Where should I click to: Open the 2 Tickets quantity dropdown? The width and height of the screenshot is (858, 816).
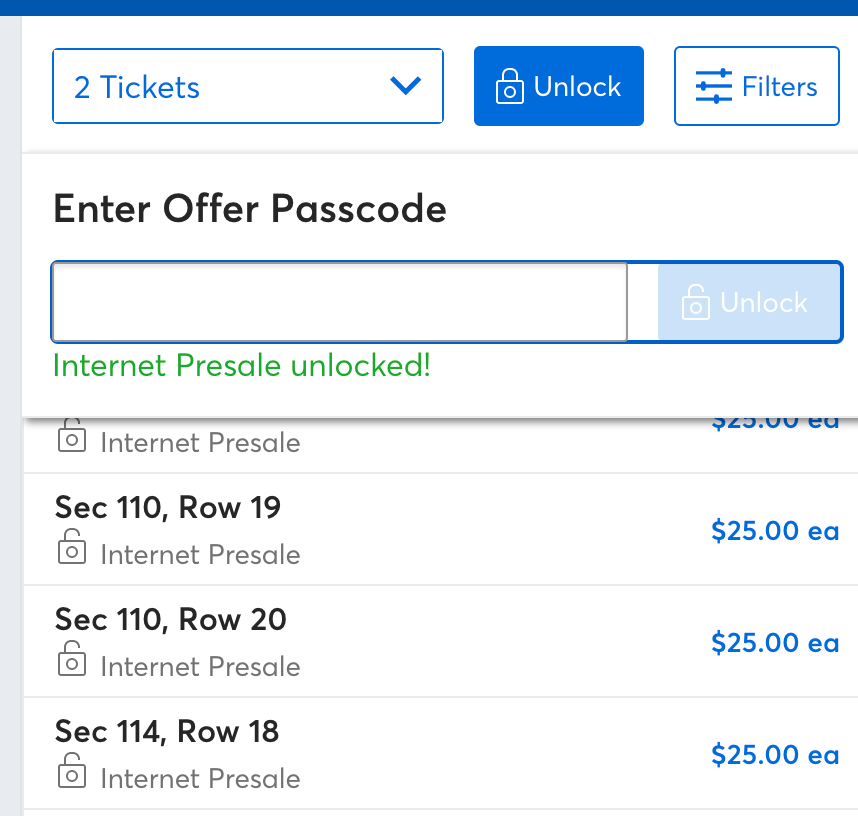248,86
